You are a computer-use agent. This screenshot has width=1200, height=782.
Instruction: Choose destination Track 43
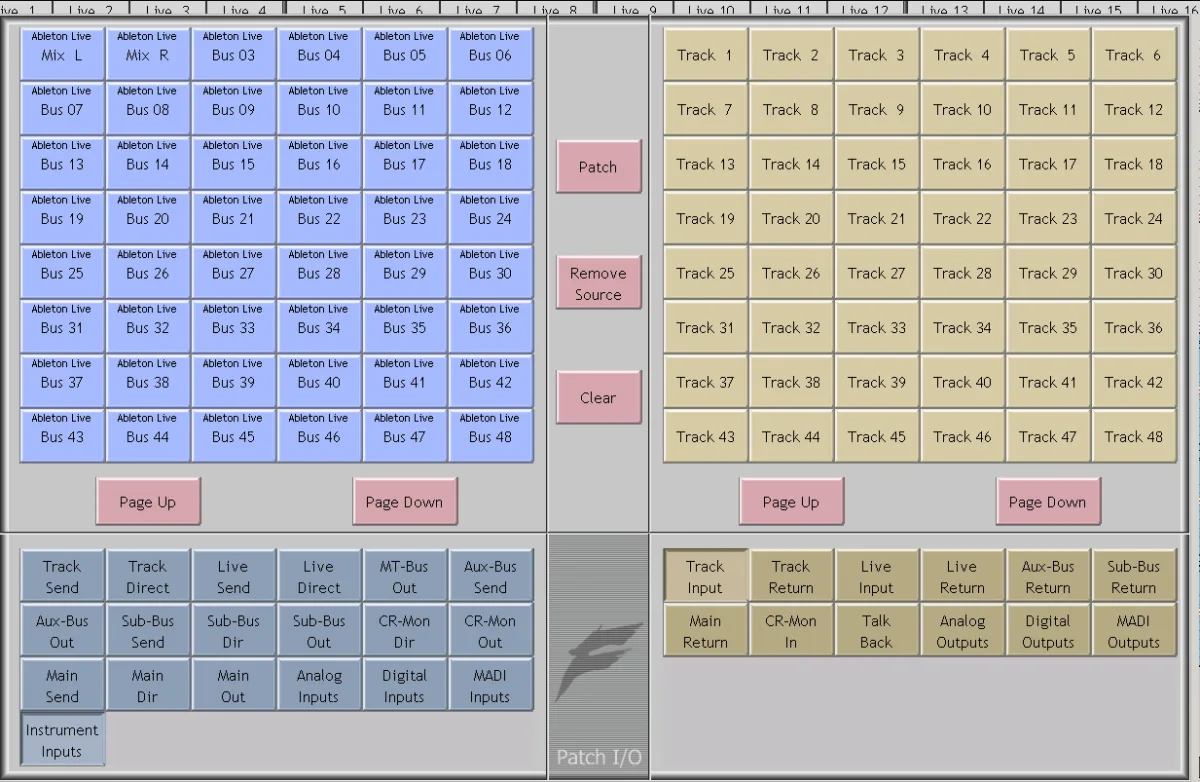pyautogui.click(x=705, y=435)
